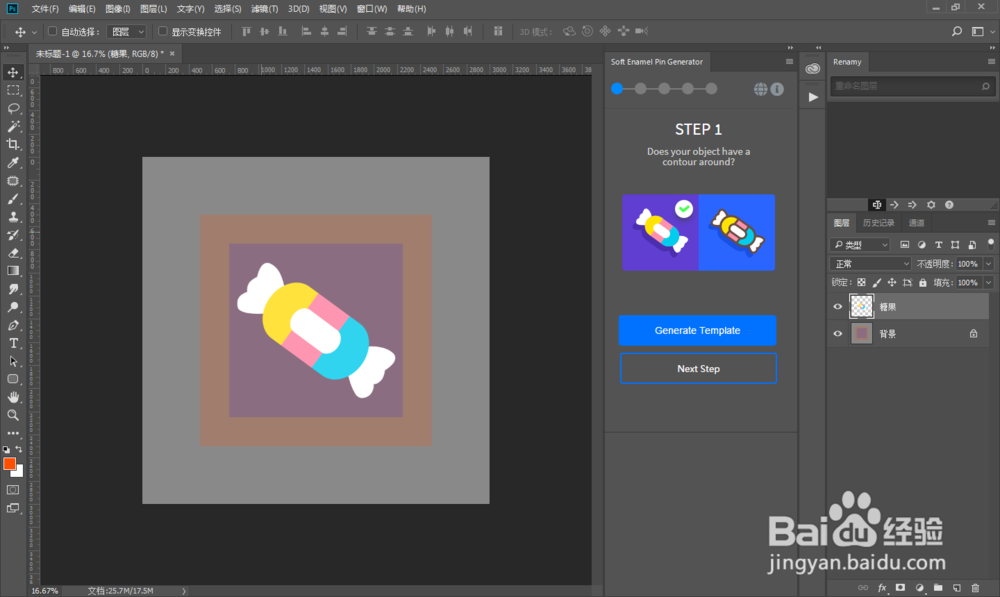Open the 图像(I) menu
Viewport: 1000px width, 597px height.
[117, 9]
